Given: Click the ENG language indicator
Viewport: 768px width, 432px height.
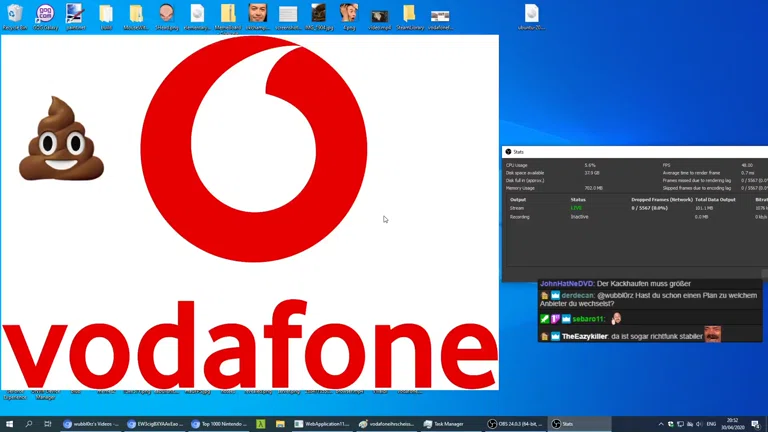Looking at the screenshot, I should 710,424.
